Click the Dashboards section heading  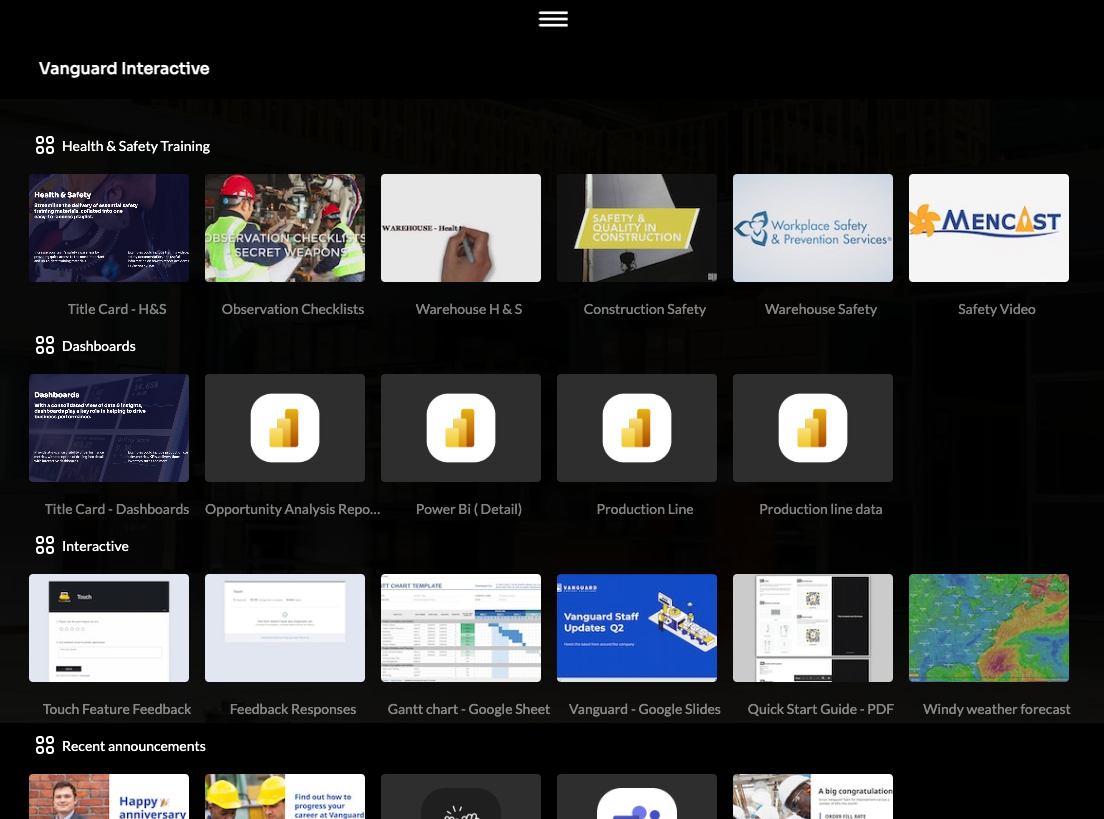coord(99,346)
